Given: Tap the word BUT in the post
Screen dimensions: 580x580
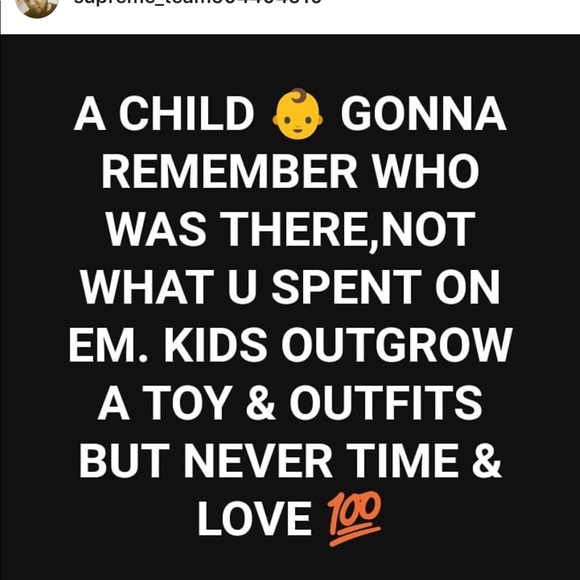Looking at the screenshot, I should [124, 461].
